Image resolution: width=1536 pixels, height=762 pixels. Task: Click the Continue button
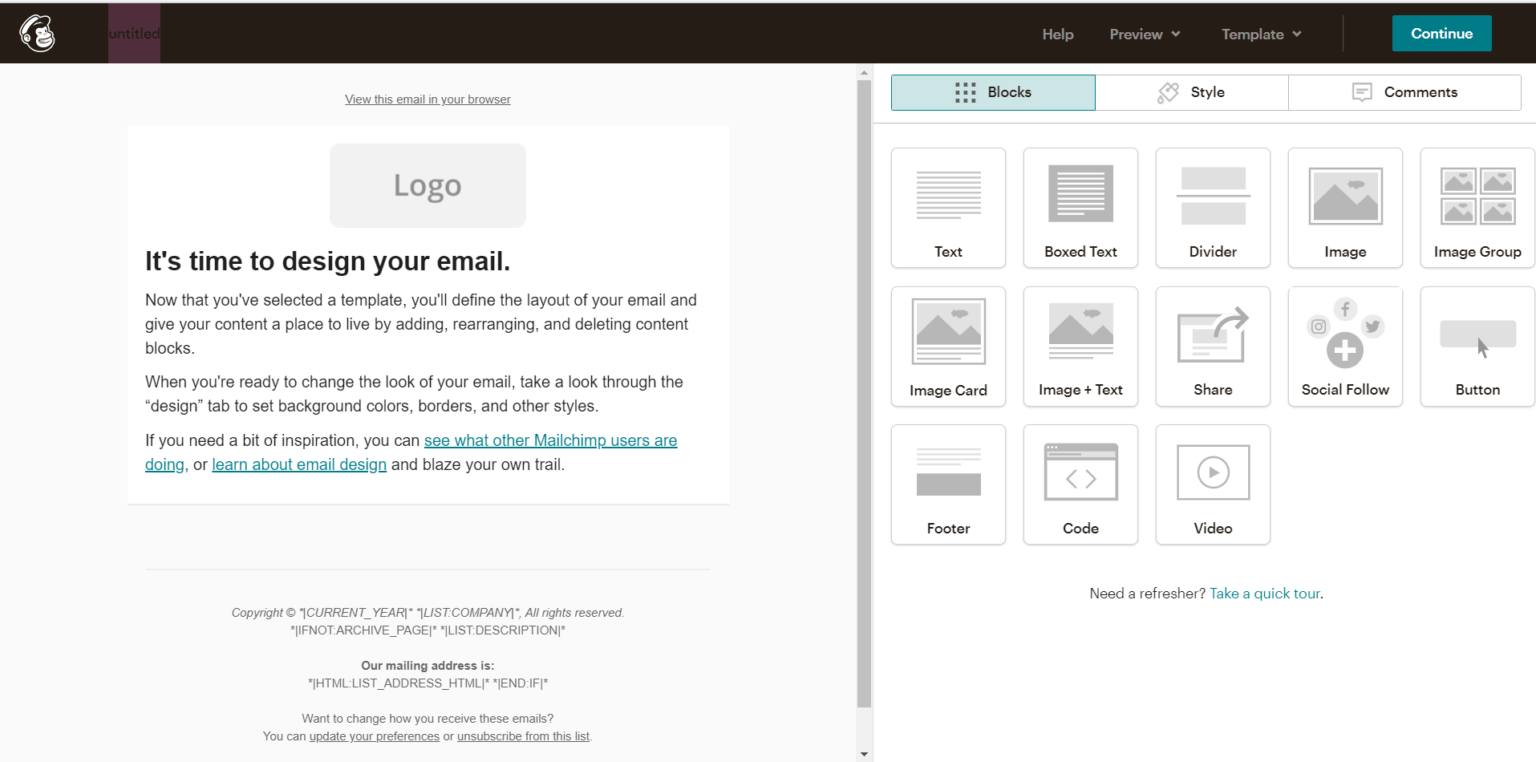(1441, 33)
